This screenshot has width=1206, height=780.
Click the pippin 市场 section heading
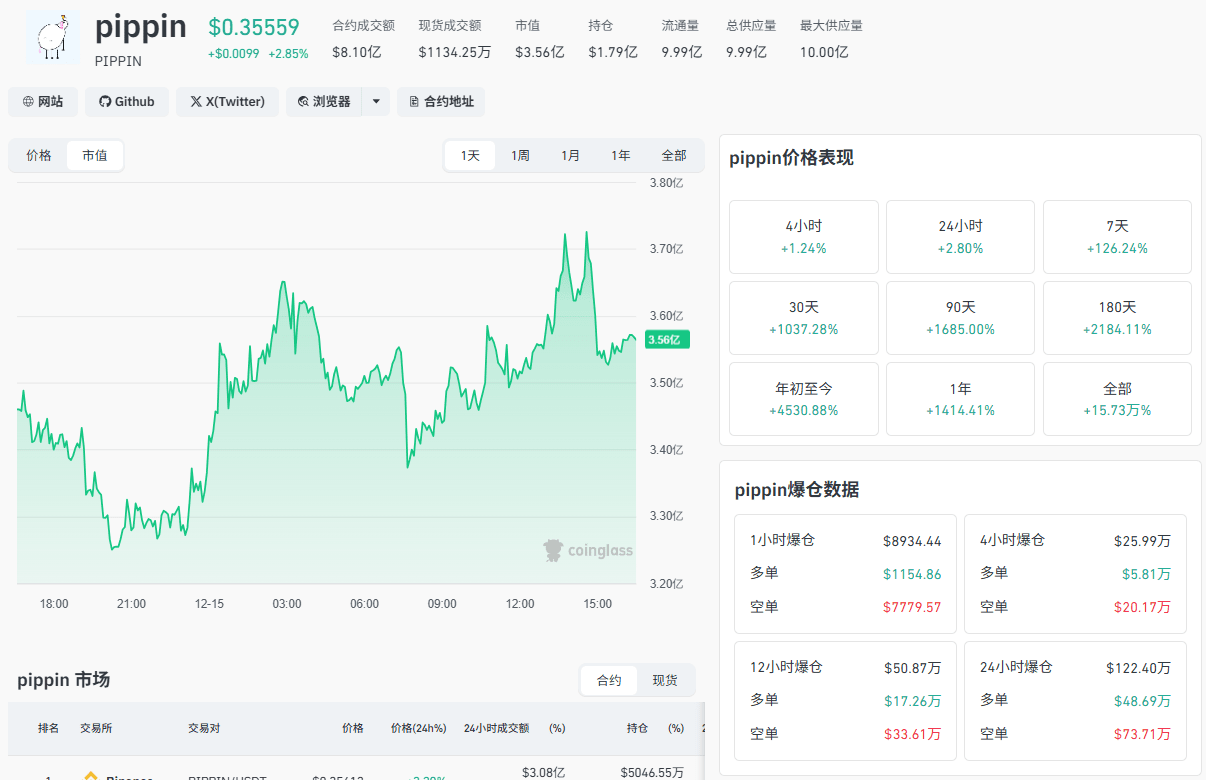64,680
